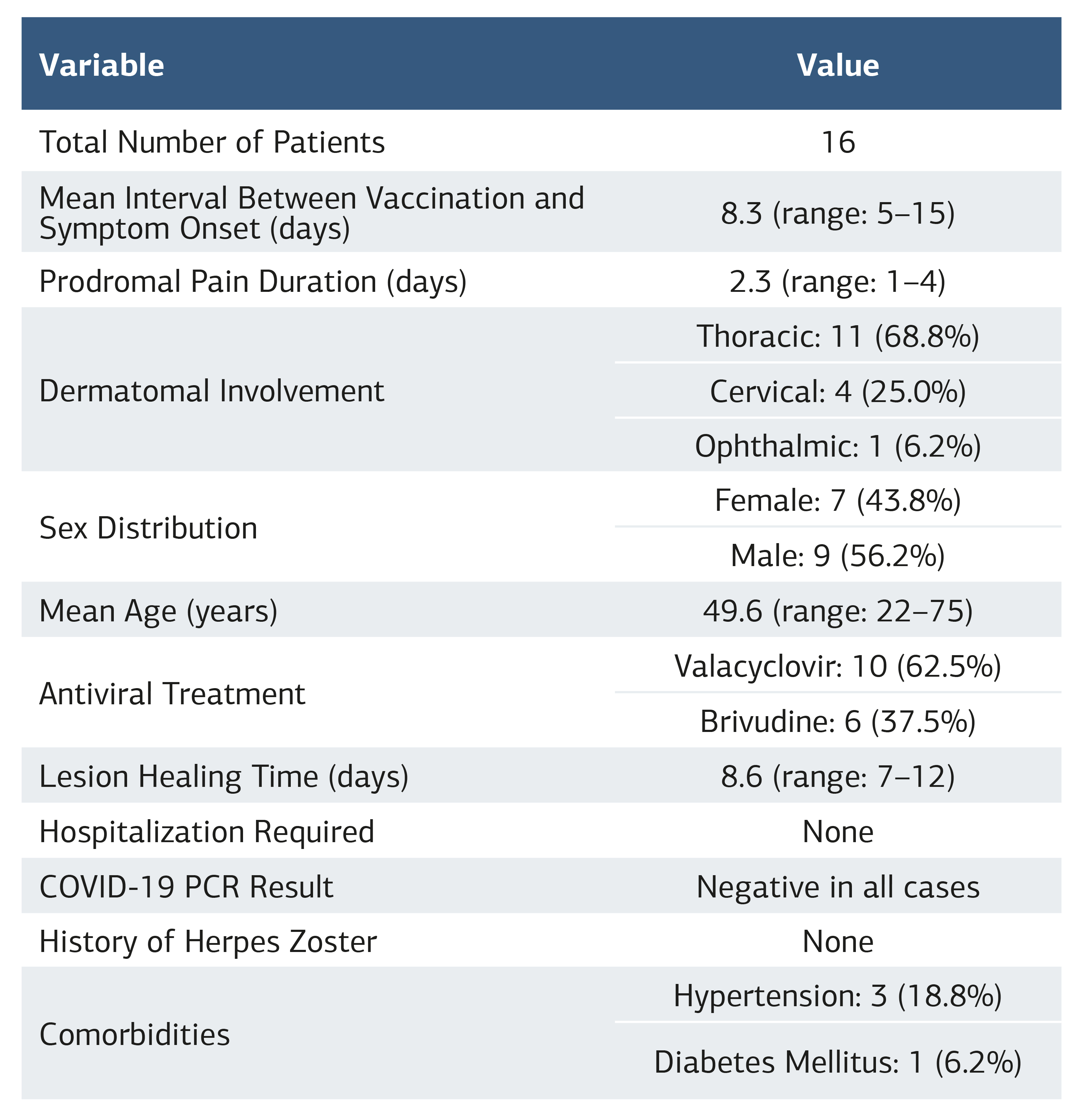Select the Mean Interval Between Vaccination row label
Viewport: 1077px width, 1120px height.
(x=311, y=213)
